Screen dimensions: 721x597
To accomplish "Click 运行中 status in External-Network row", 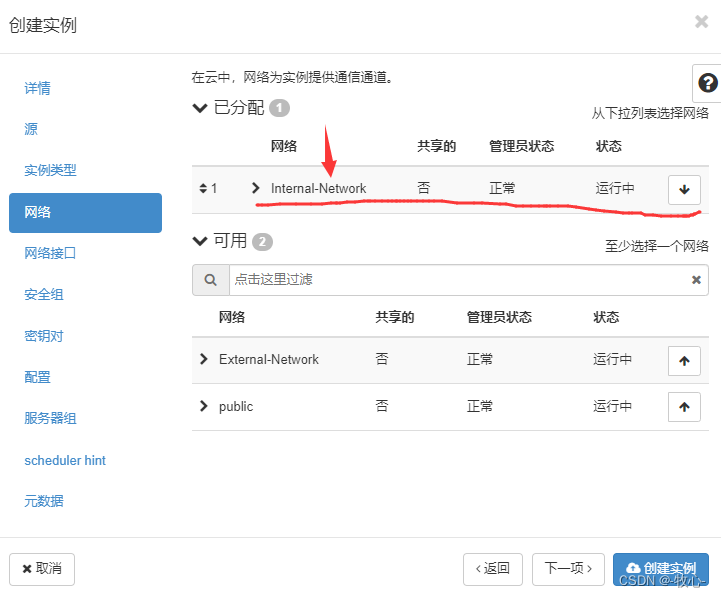I will pyautogui.click(x=612, y=359).
